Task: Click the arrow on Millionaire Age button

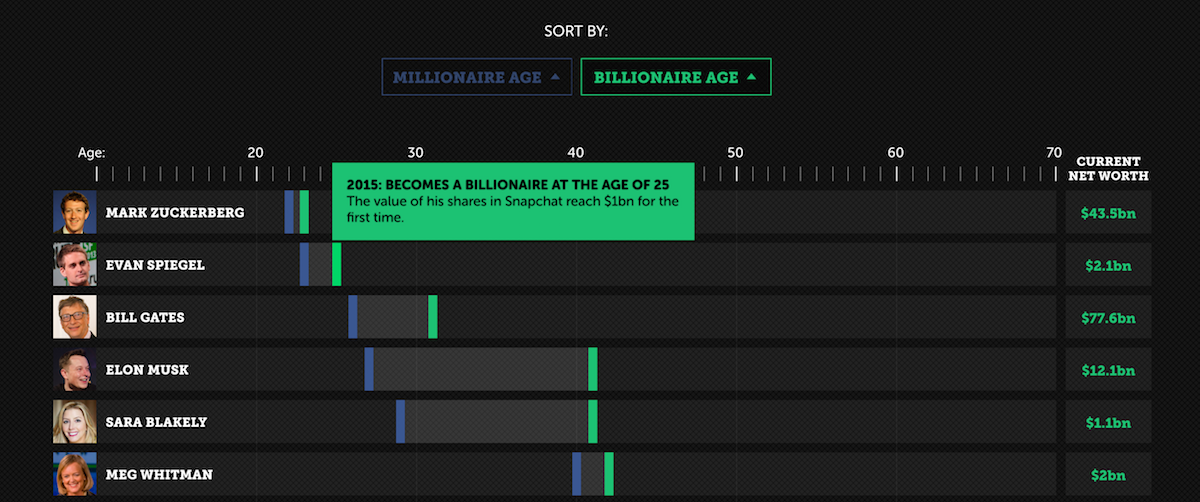Action: tap(554, 77)
